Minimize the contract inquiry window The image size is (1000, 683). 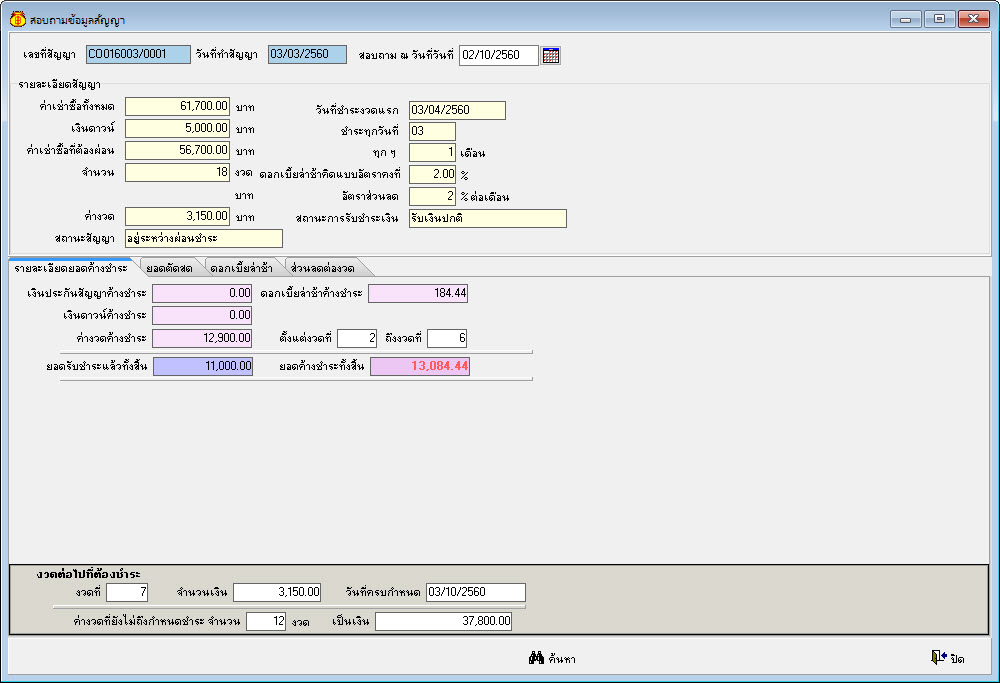pos(906,19)
